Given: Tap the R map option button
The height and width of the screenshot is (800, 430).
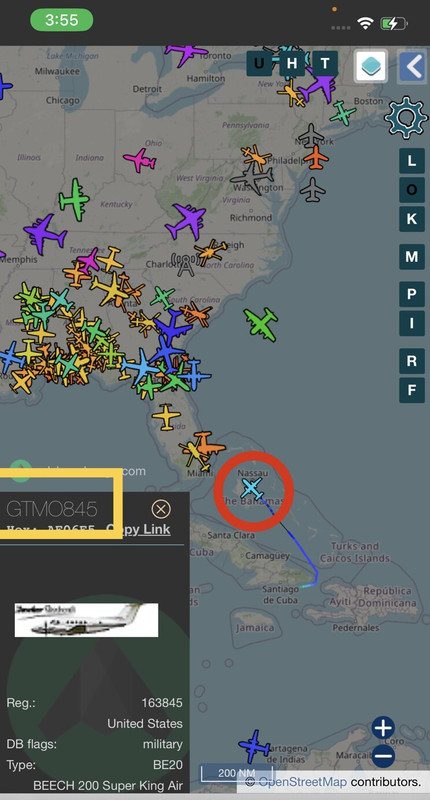Looking at the screenshot, I should [412, 361].
